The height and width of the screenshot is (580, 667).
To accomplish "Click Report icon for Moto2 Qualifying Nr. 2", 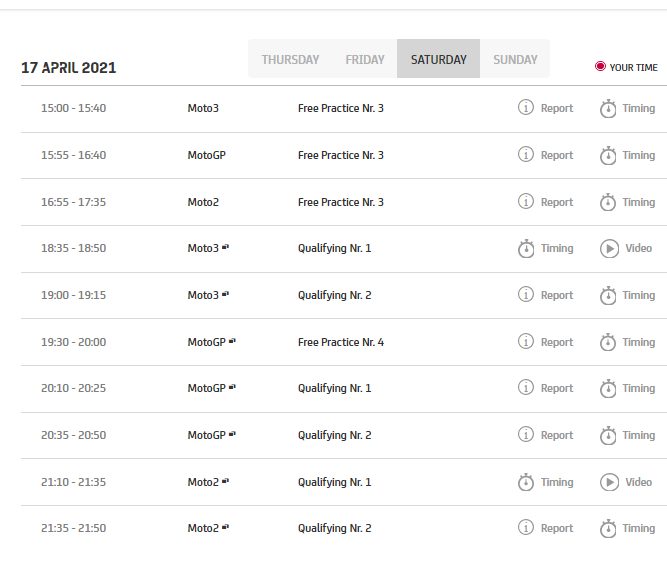I will [526, 528].
